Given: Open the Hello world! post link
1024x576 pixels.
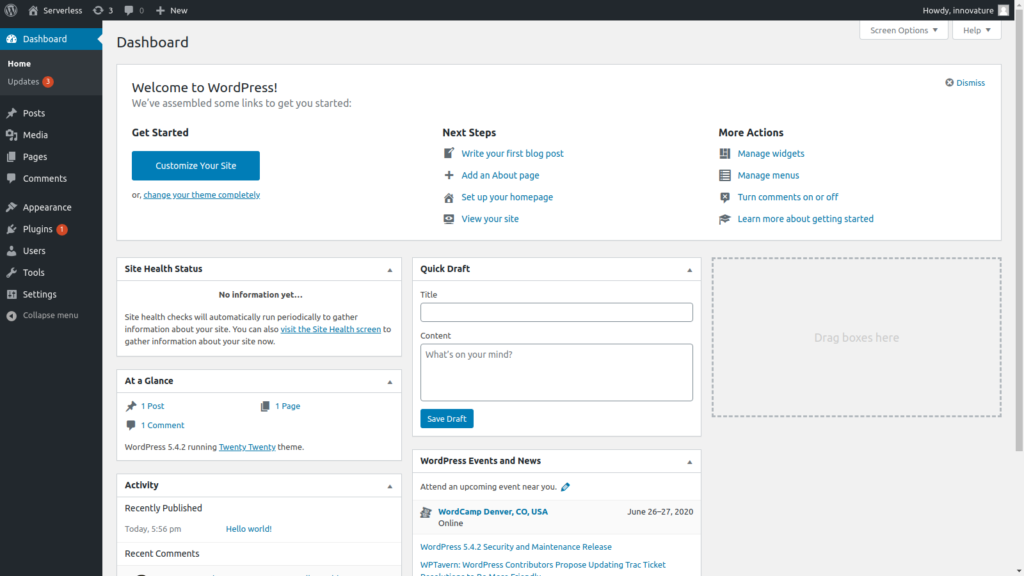Looking at the screenshot, I should click(249, 529).
